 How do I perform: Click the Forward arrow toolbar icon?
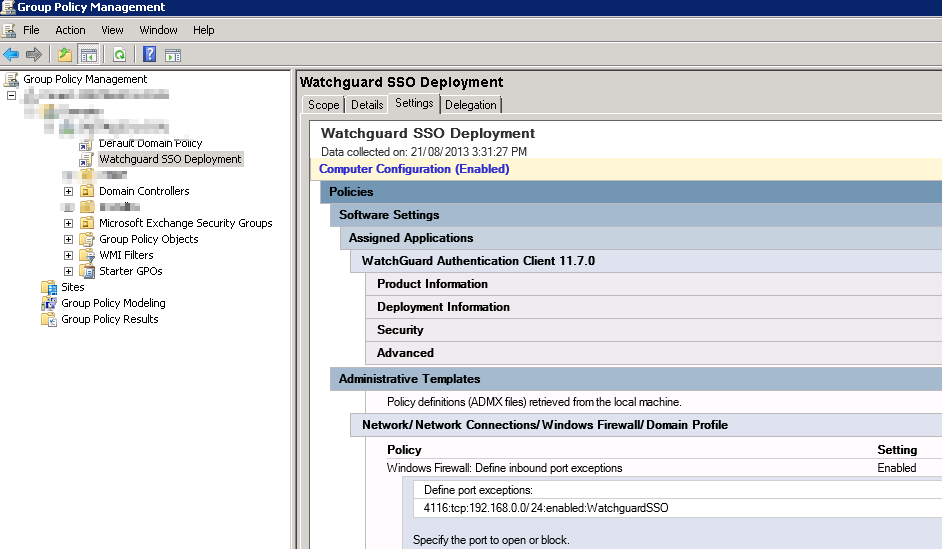tap(34, 55)
